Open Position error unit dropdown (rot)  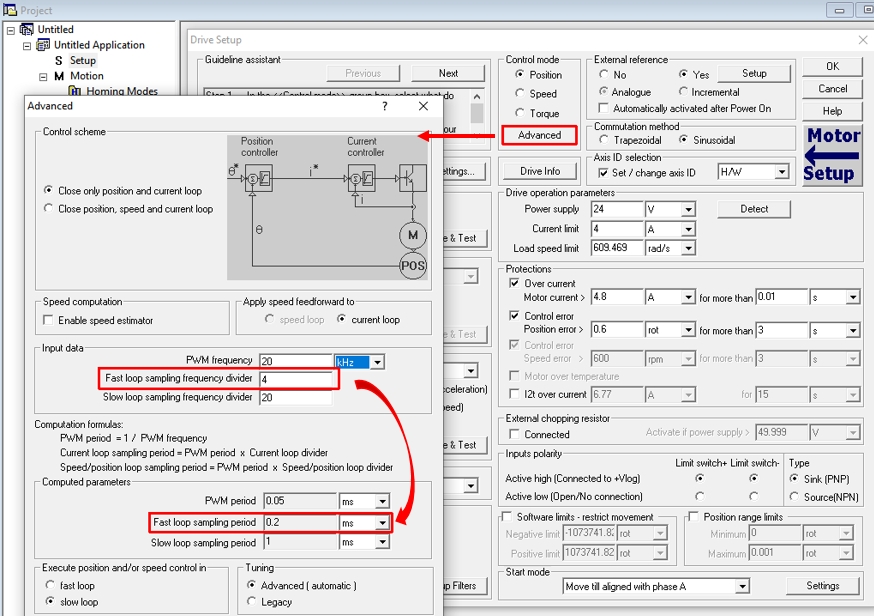[x=688, y=330]
